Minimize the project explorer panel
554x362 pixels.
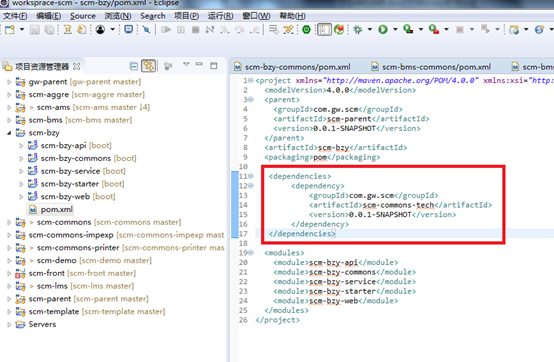point(200,65)
